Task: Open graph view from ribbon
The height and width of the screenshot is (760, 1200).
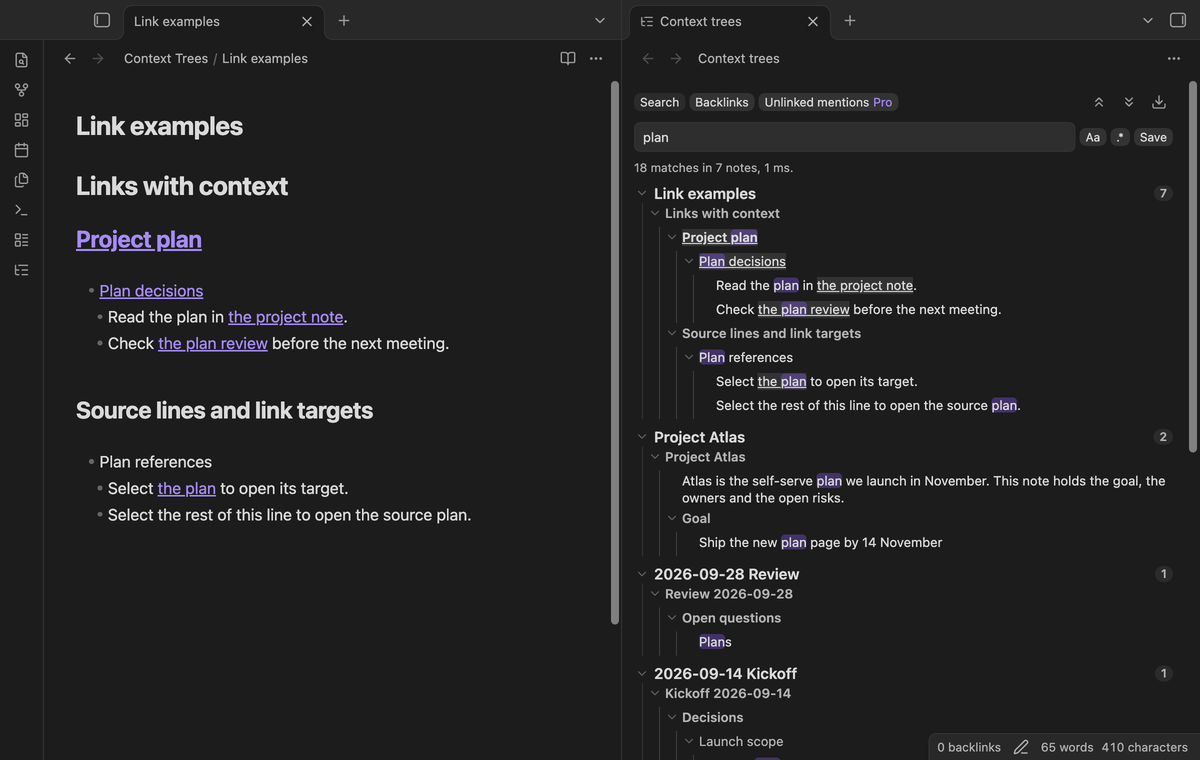Action: point(21,90)
